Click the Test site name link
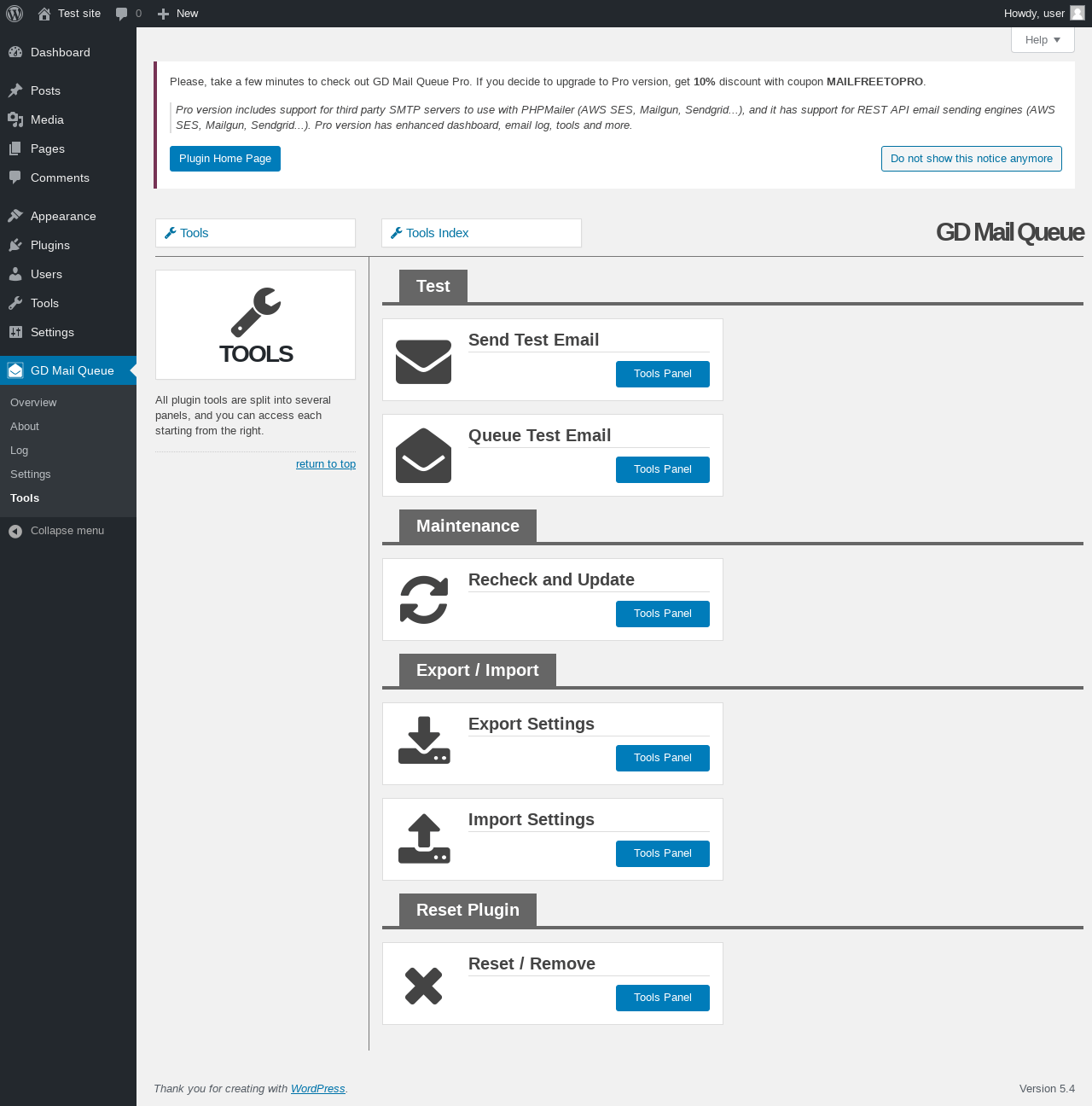The height and width of the screenshot is (1106, 1092). pyautogui.click(x=79, y=14)
